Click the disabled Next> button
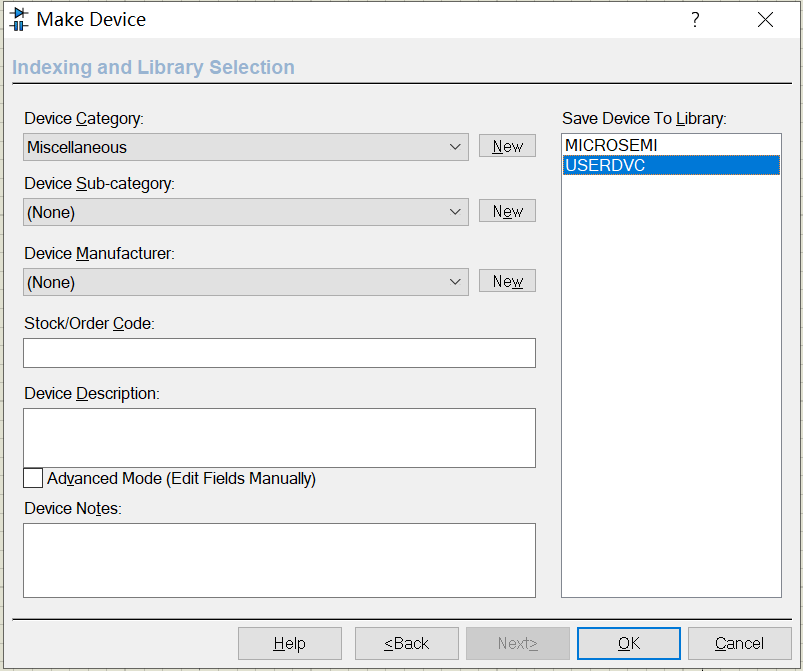Image resolution: width=803 pixels, height=671 pixels. (x=517, y=643)
